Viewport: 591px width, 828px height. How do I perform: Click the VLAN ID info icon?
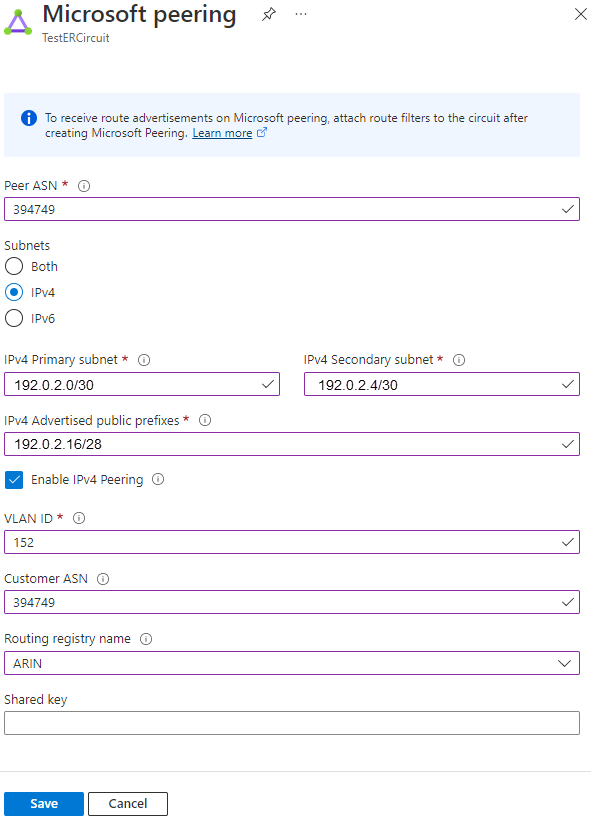pos(79,518)
